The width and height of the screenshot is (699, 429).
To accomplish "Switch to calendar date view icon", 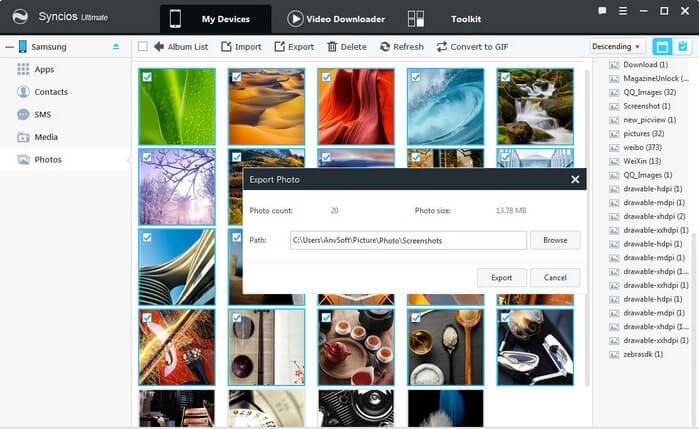I will click(x=662, y=46).
